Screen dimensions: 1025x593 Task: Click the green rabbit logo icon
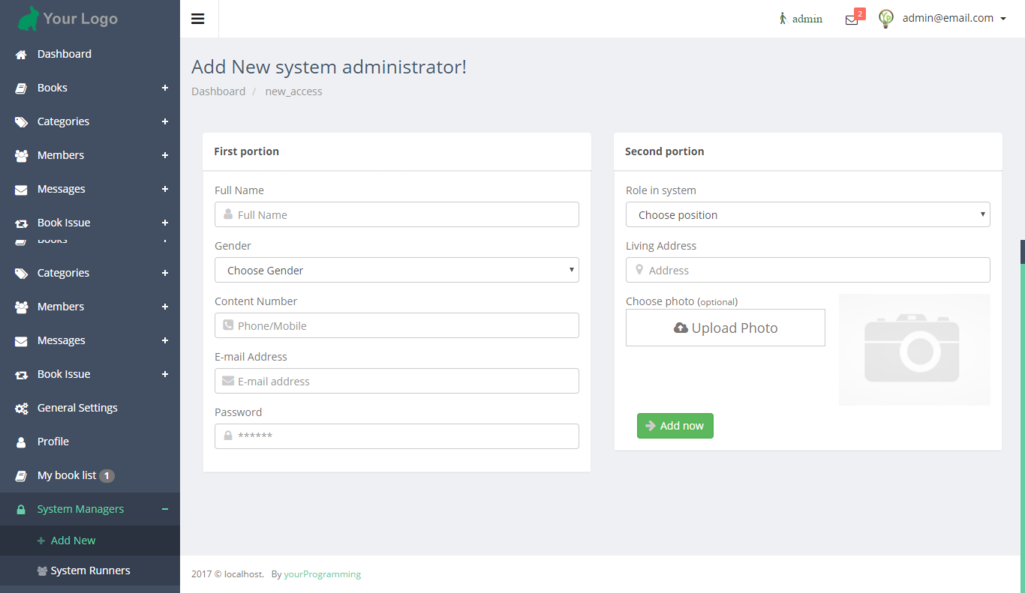point(28,18)
